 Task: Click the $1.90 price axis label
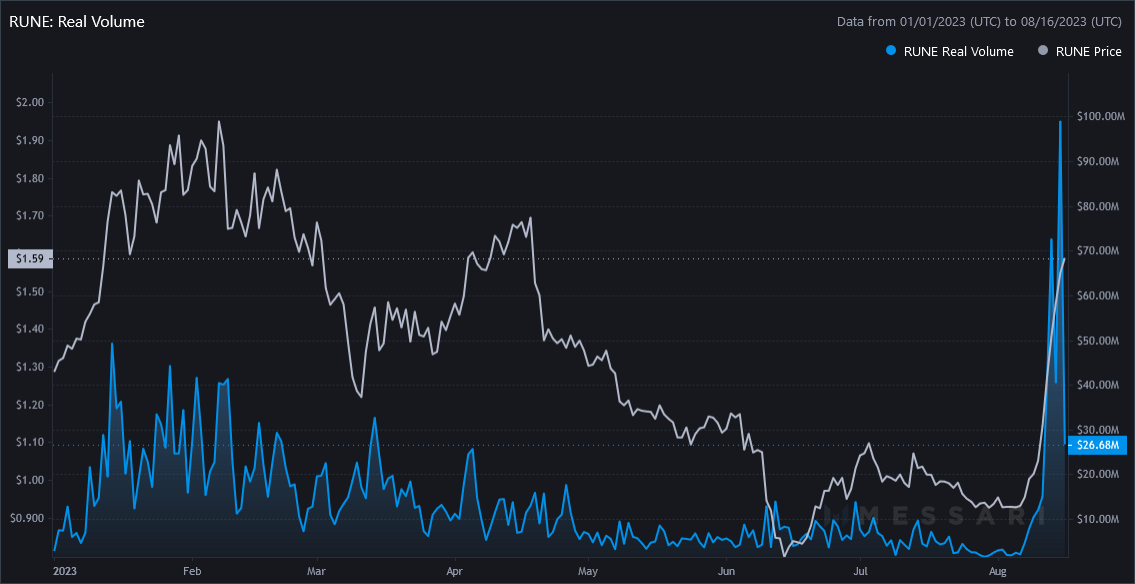pos(30,140)
